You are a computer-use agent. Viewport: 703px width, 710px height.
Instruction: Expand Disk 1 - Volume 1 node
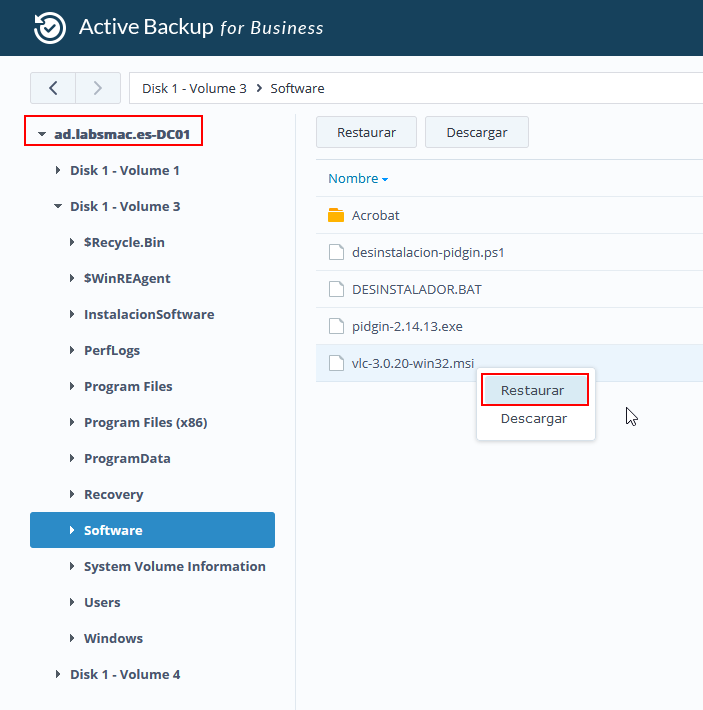[58, 171]
